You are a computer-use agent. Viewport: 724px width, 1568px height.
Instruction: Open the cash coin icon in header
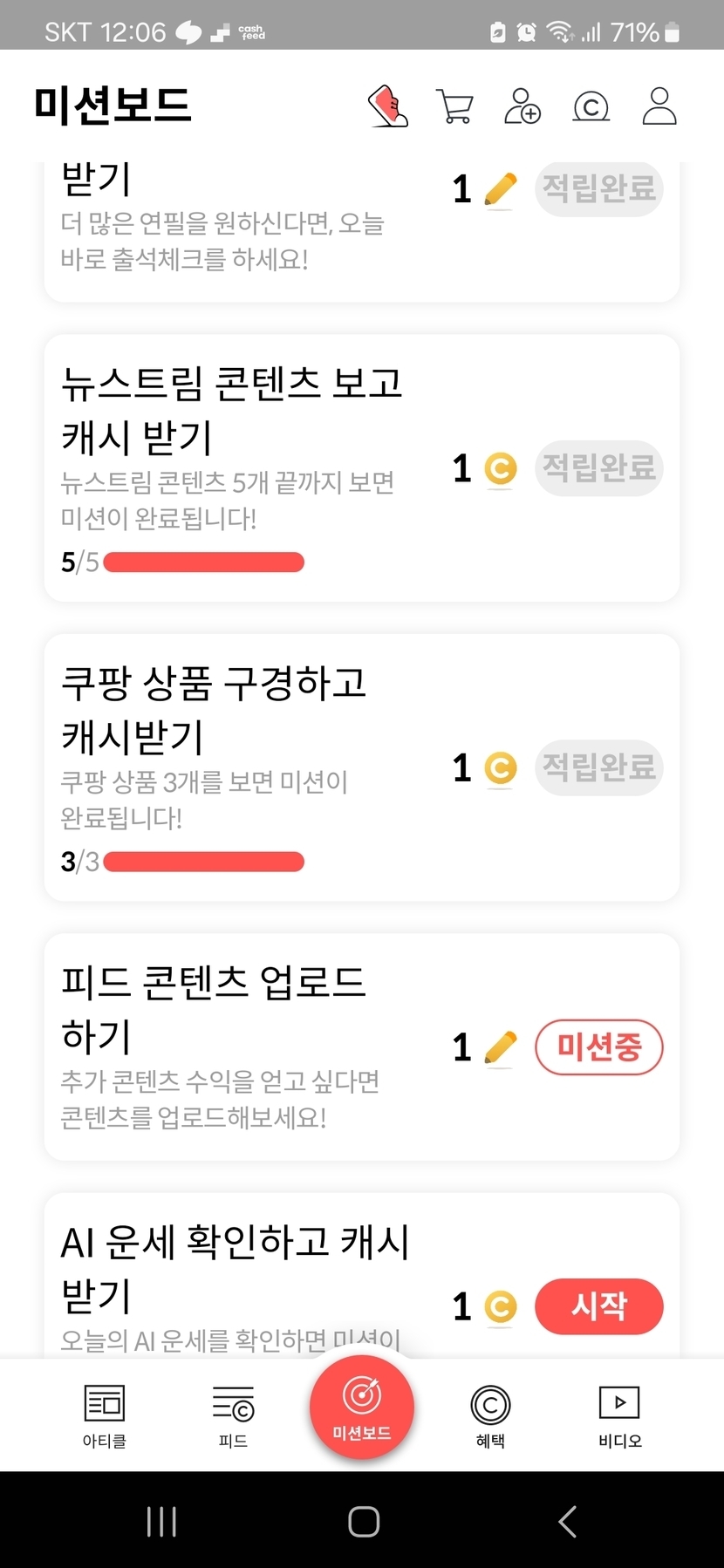[x=591, y=107]
